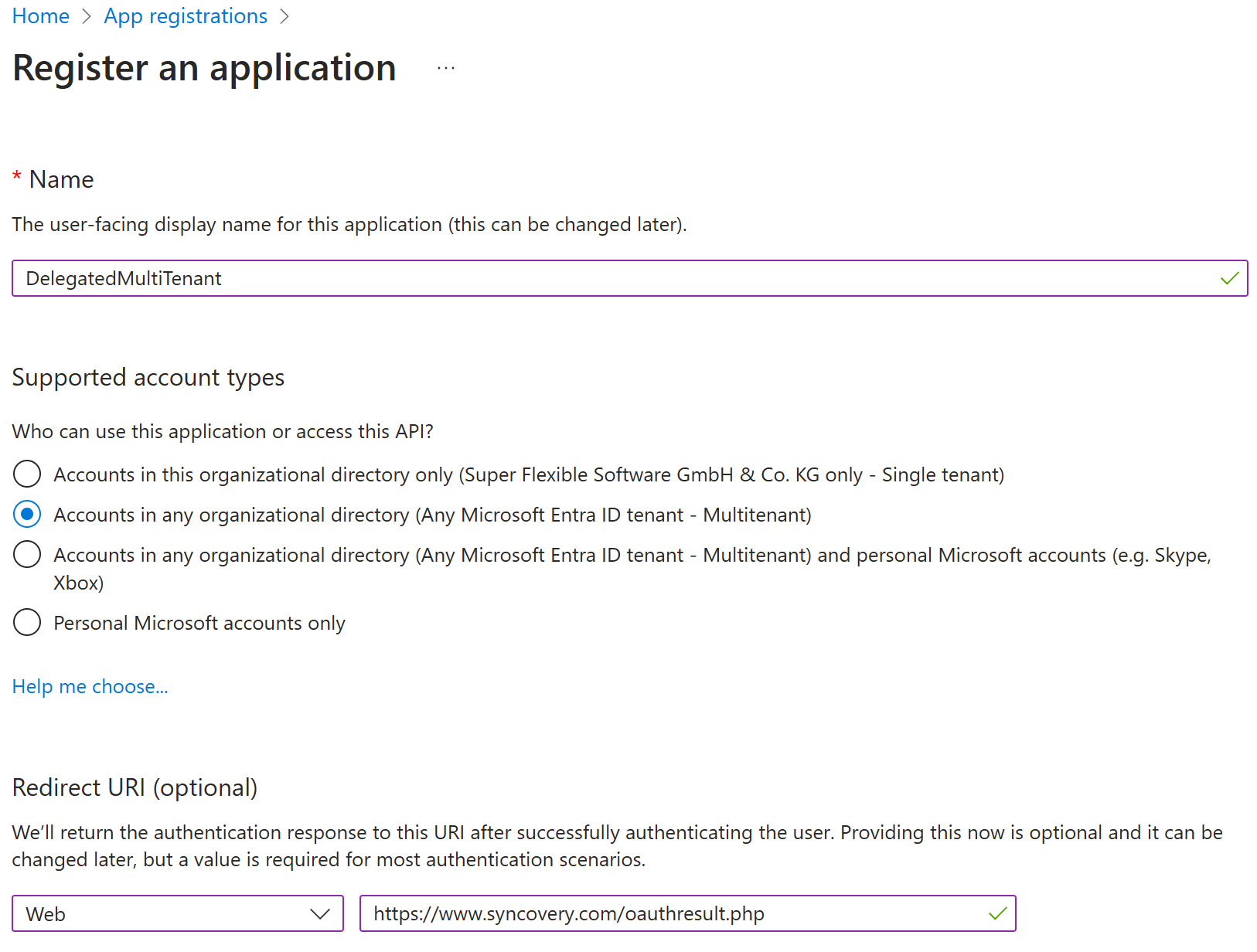This screenshot has height=952, width=1257.
Task: Click the Register an application title
Action: (203, 68)
